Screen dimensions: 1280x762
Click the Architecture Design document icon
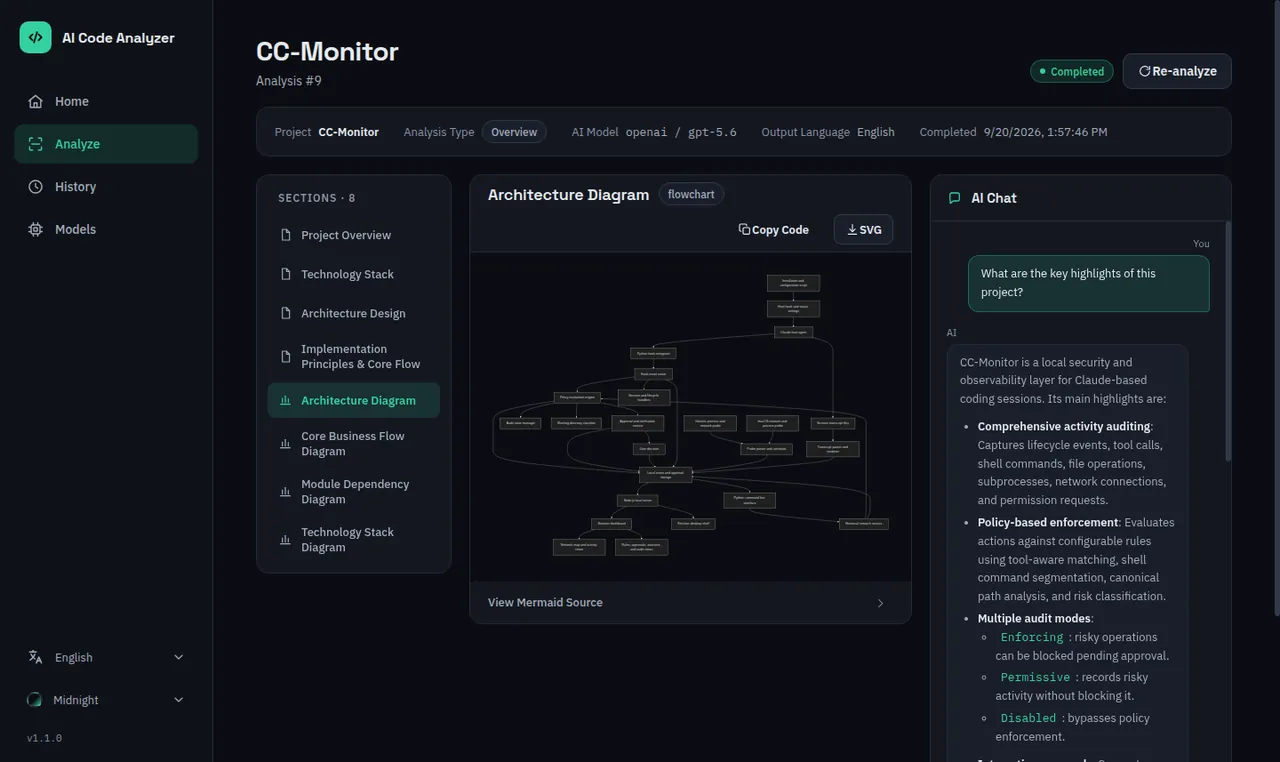(x=286, y=313)
